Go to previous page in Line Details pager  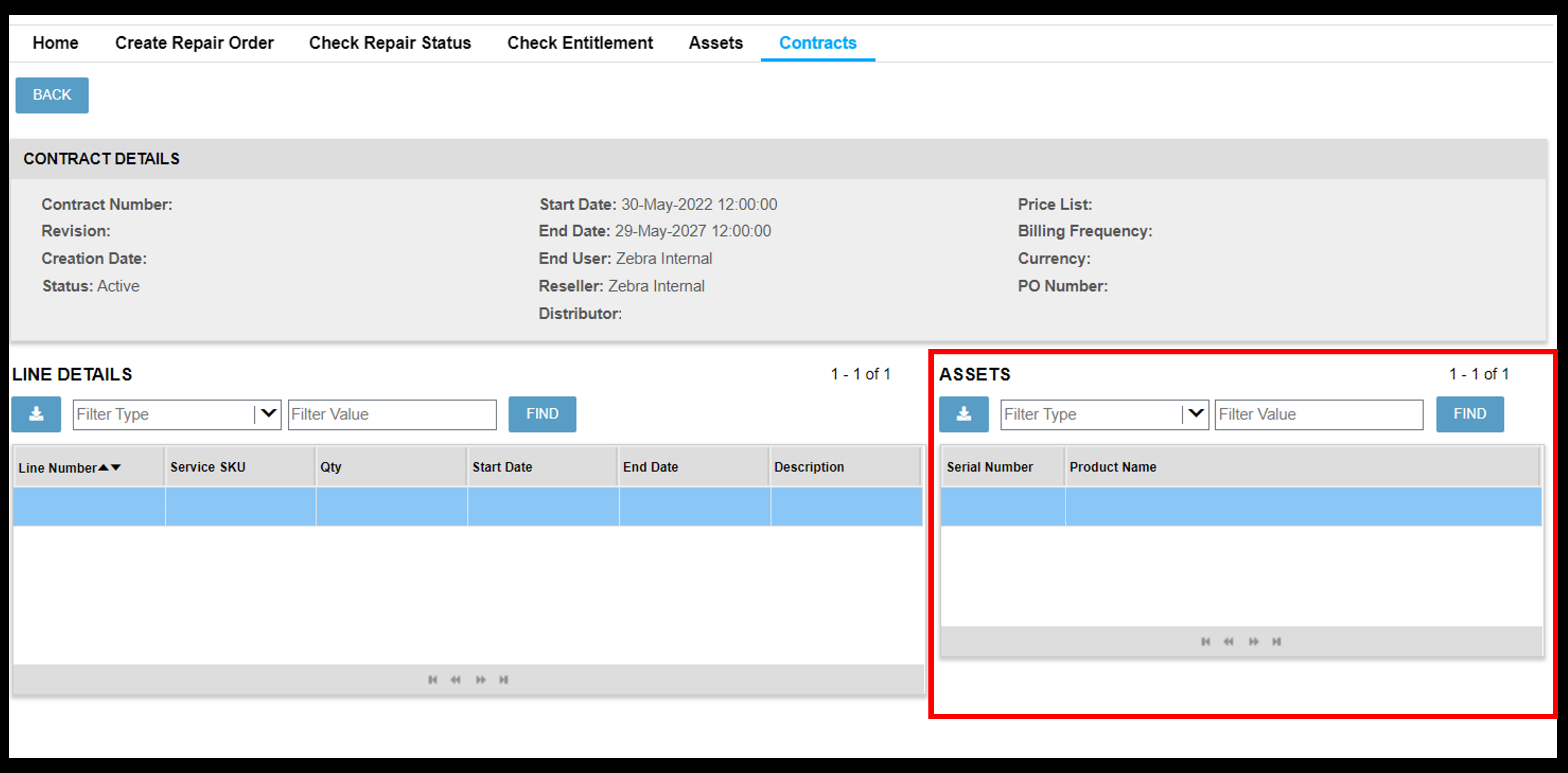pos(455,679)
